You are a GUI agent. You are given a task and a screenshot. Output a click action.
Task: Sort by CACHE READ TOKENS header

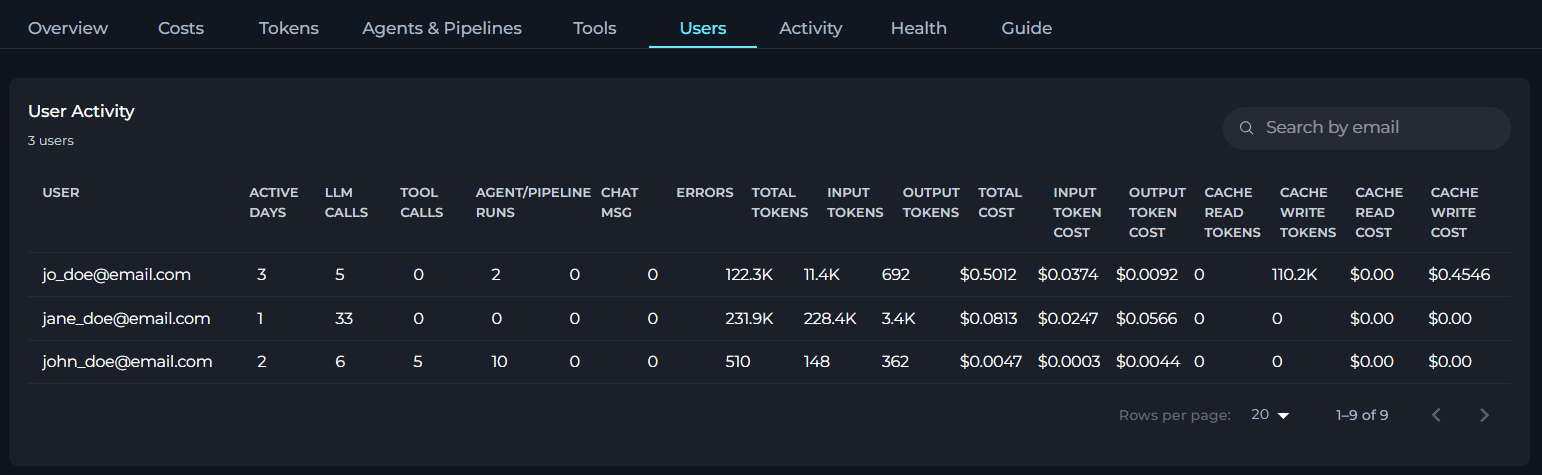tap(1232, 212)
